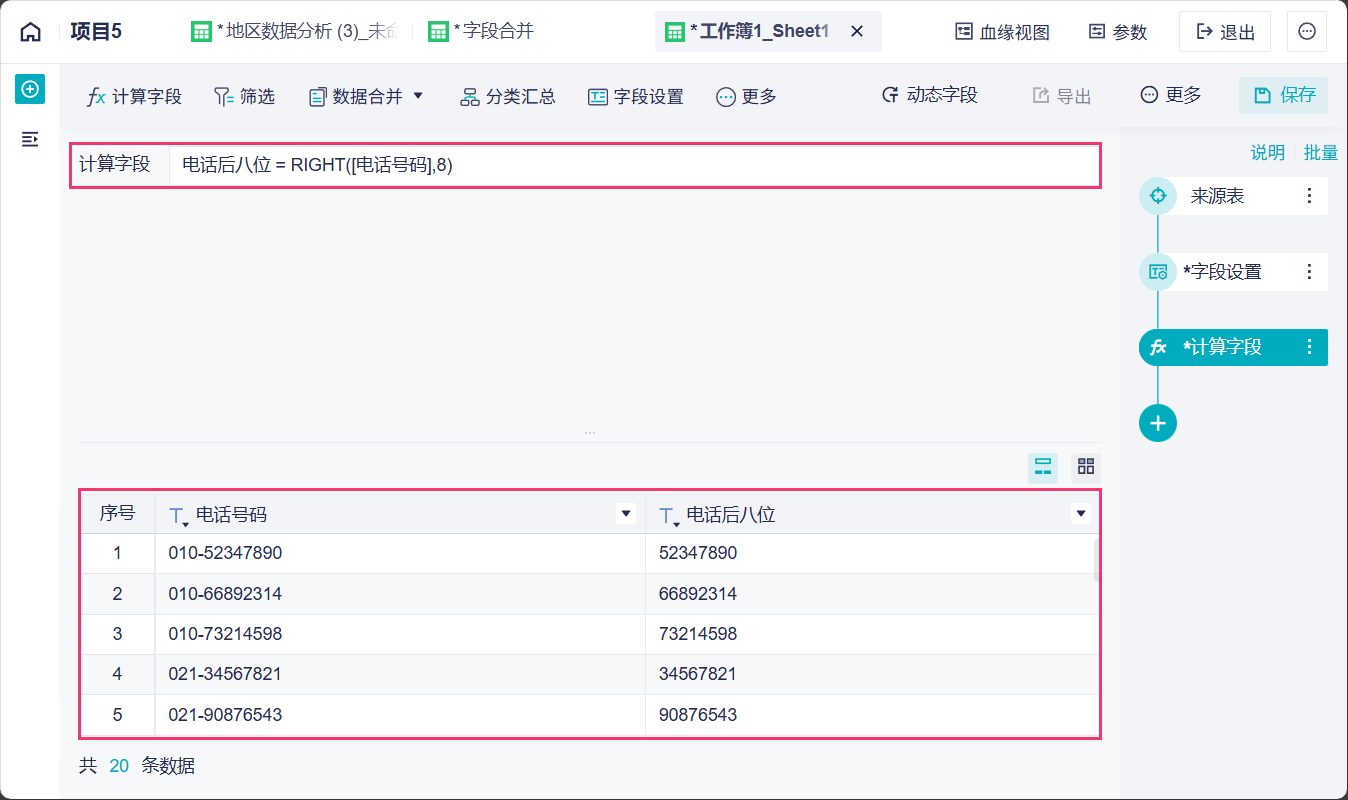The height and width of the screenshot is (800, 1348).
Task: Click the 来源表 target circle icon
Action: [1158, 196]
